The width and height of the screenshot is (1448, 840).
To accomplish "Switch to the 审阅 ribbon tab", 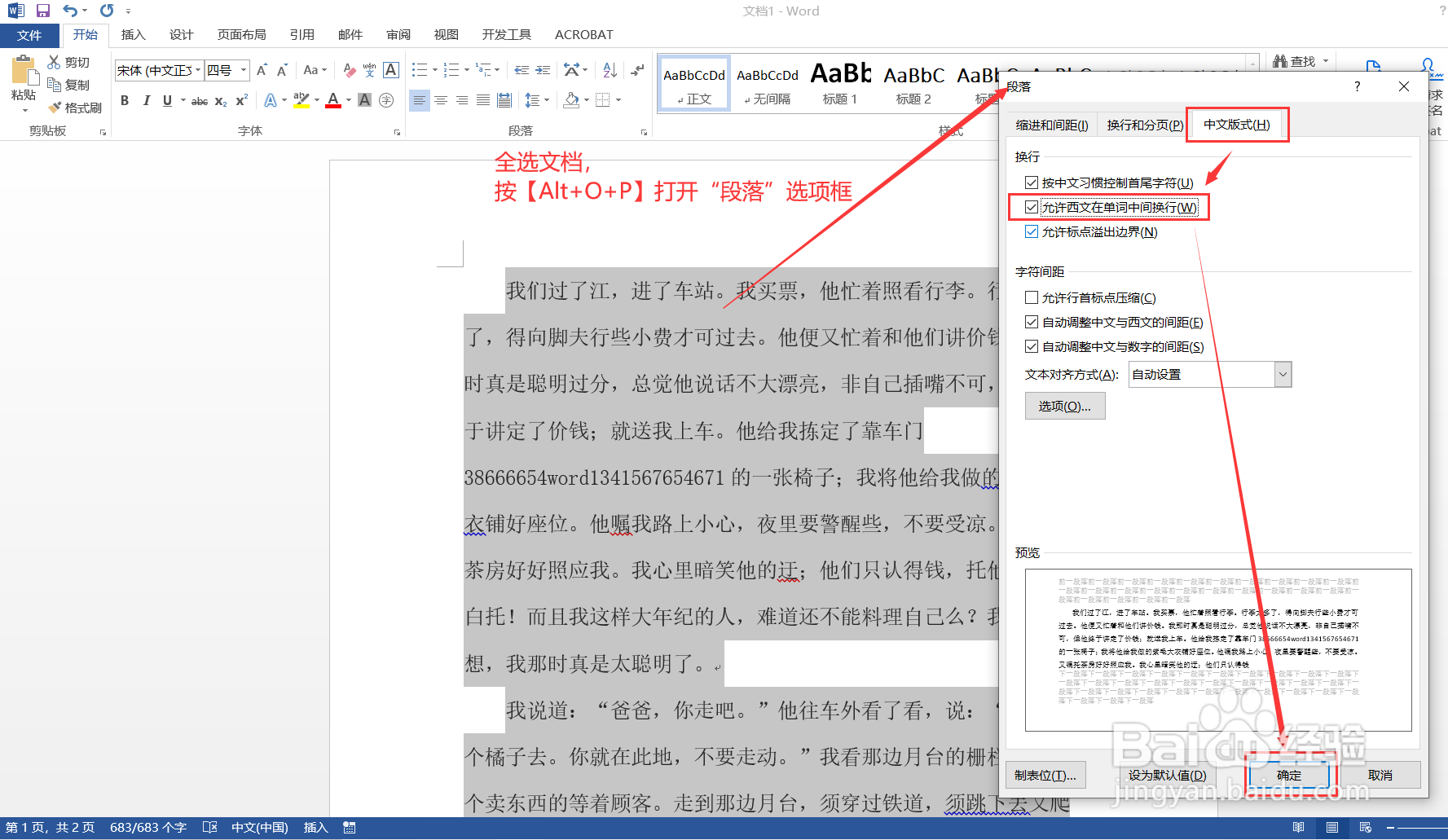I will pos(398,35).
